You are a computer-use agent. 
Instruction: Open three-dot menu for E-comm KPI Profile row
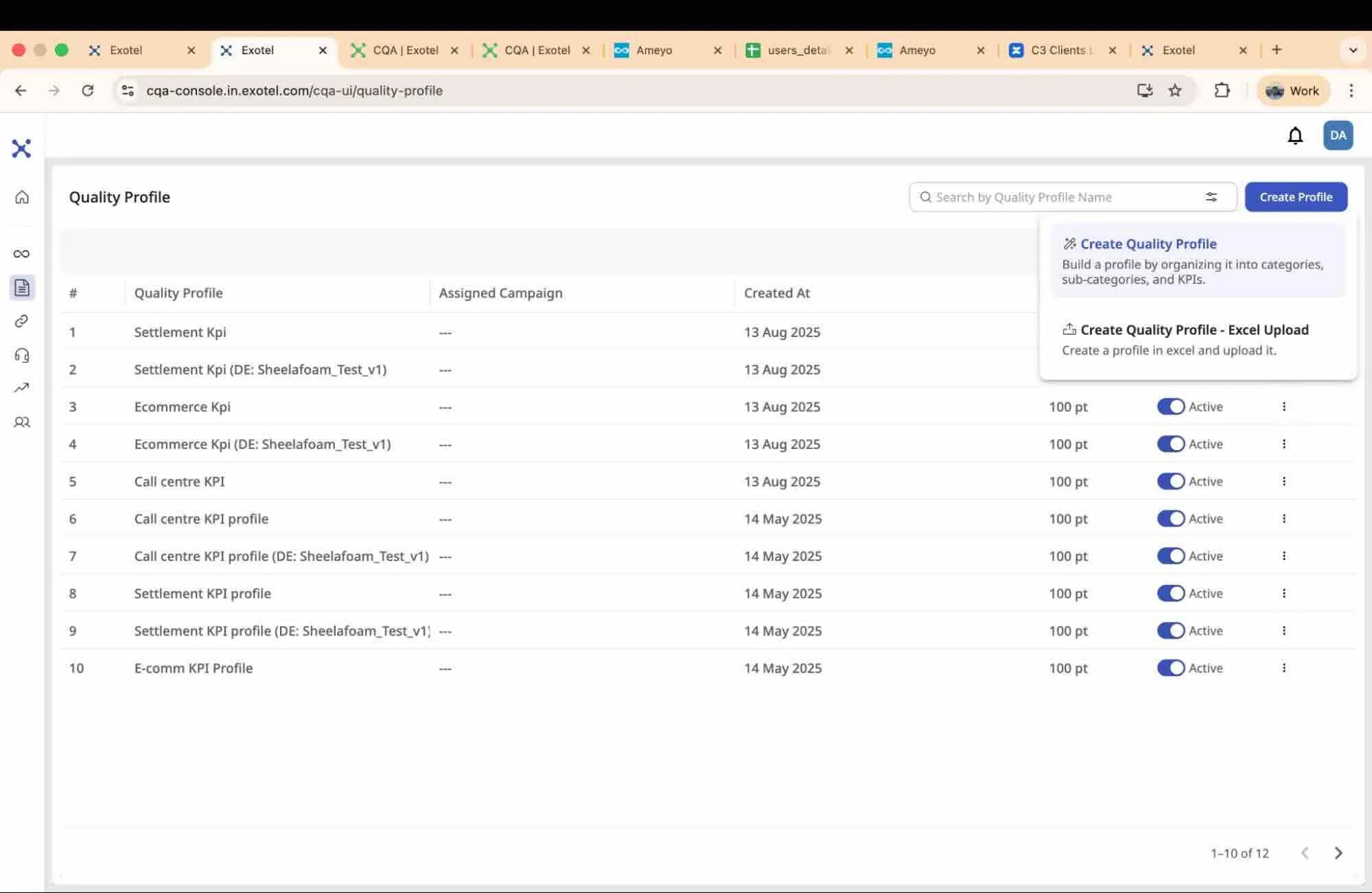(1283, 668)
